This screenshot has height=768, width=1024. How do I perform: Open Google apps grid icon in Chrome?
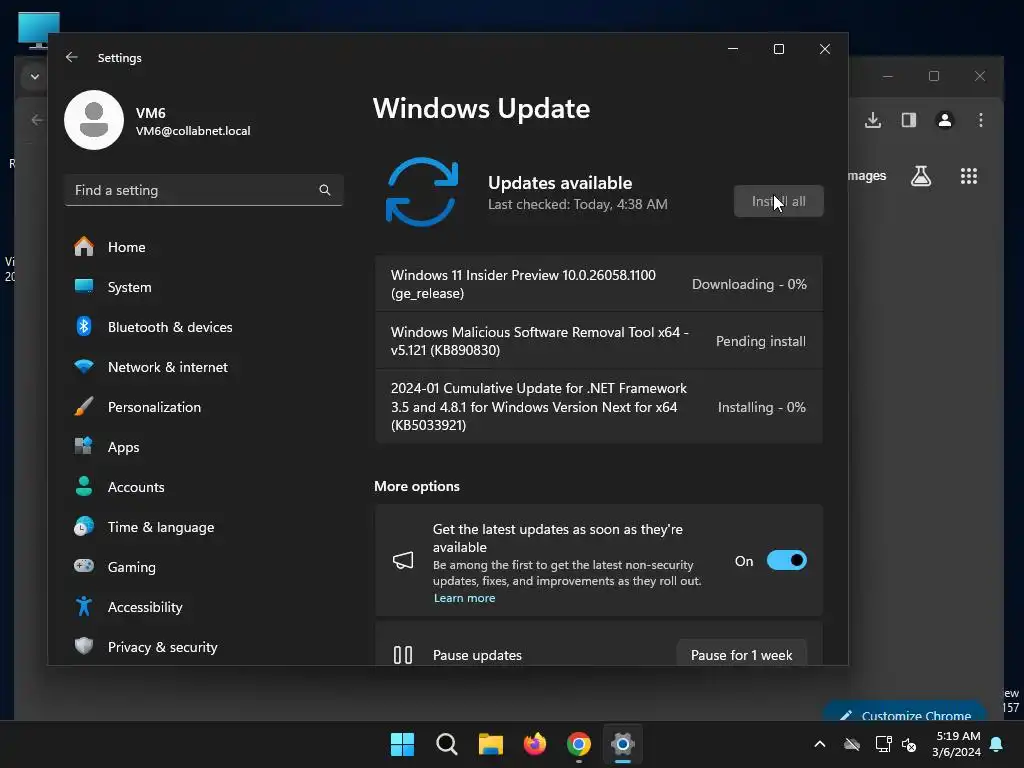pyautogui.click(x=968, y=176)
